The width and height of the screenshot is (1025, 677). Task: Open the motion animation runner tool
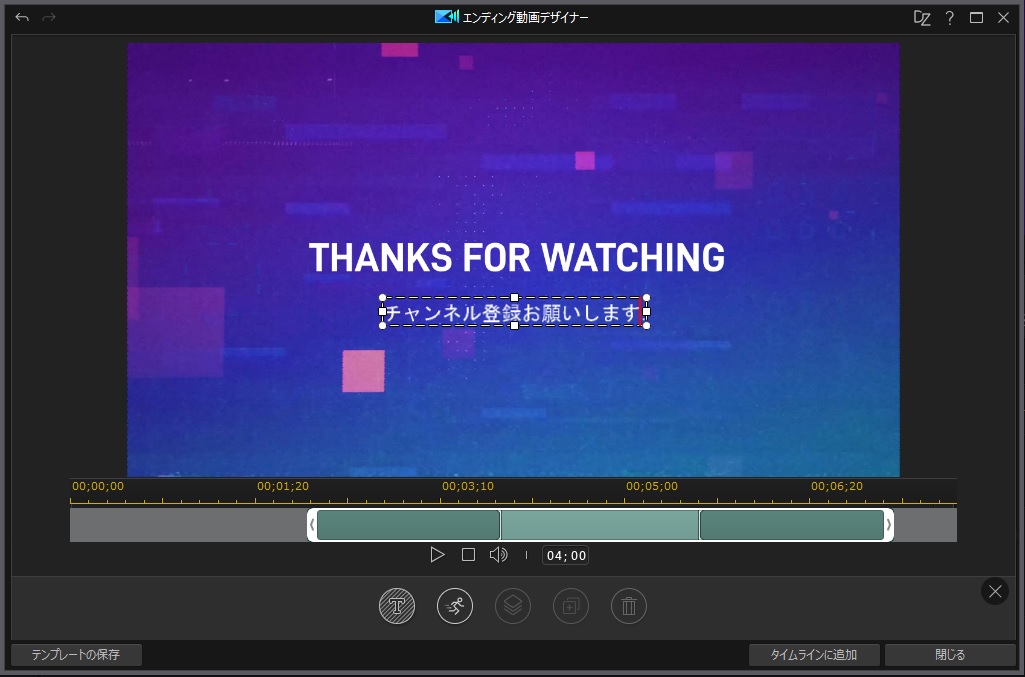(x=455, y=606)
